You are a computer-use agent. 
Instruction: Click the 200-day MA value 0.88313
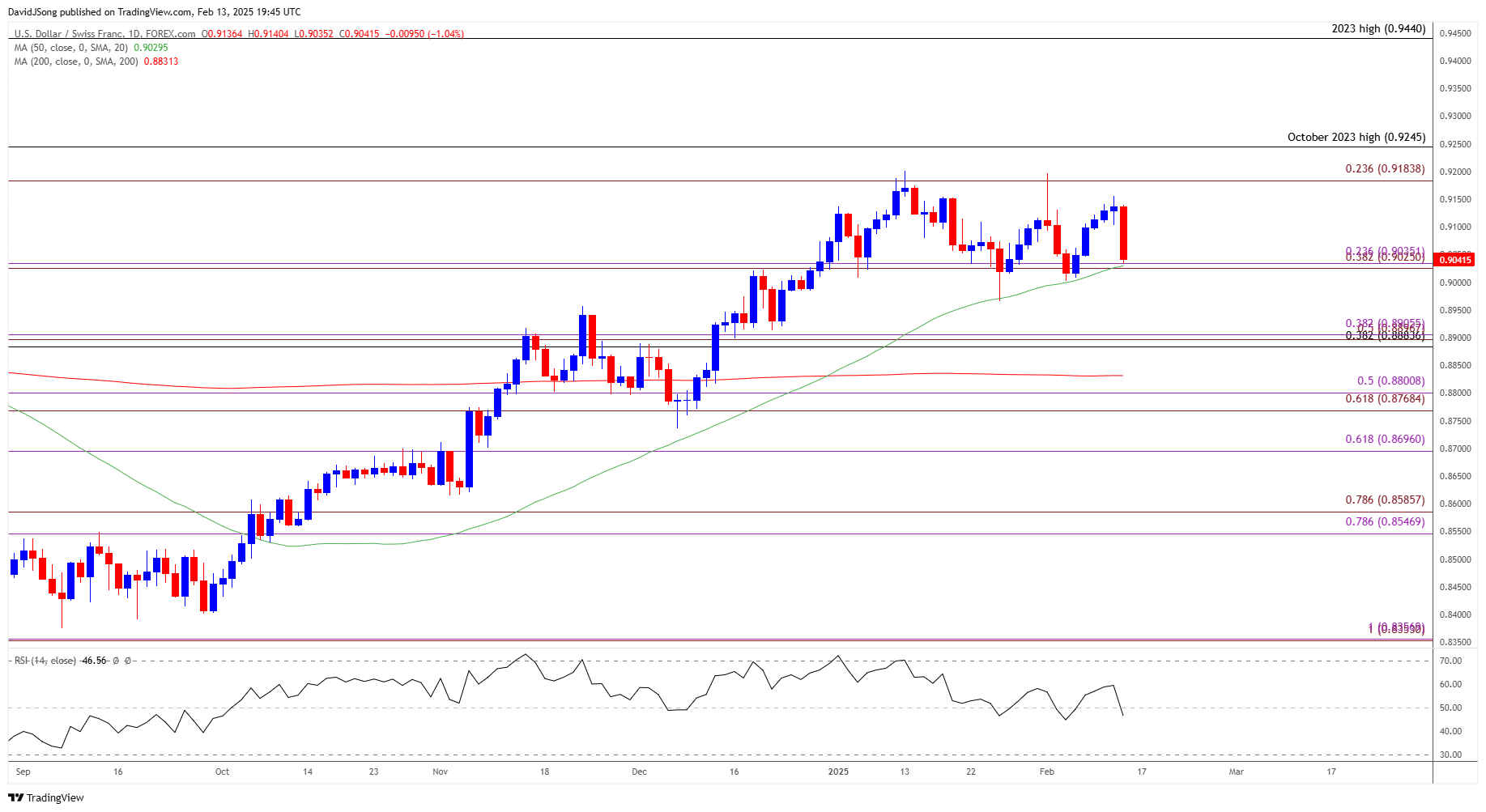point(161,62)
